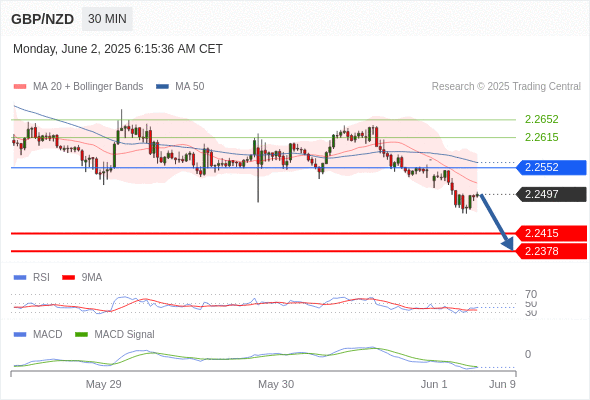590x400 pixels.
Task: Click the May 30 date axis label
Action: coord(276,384)
